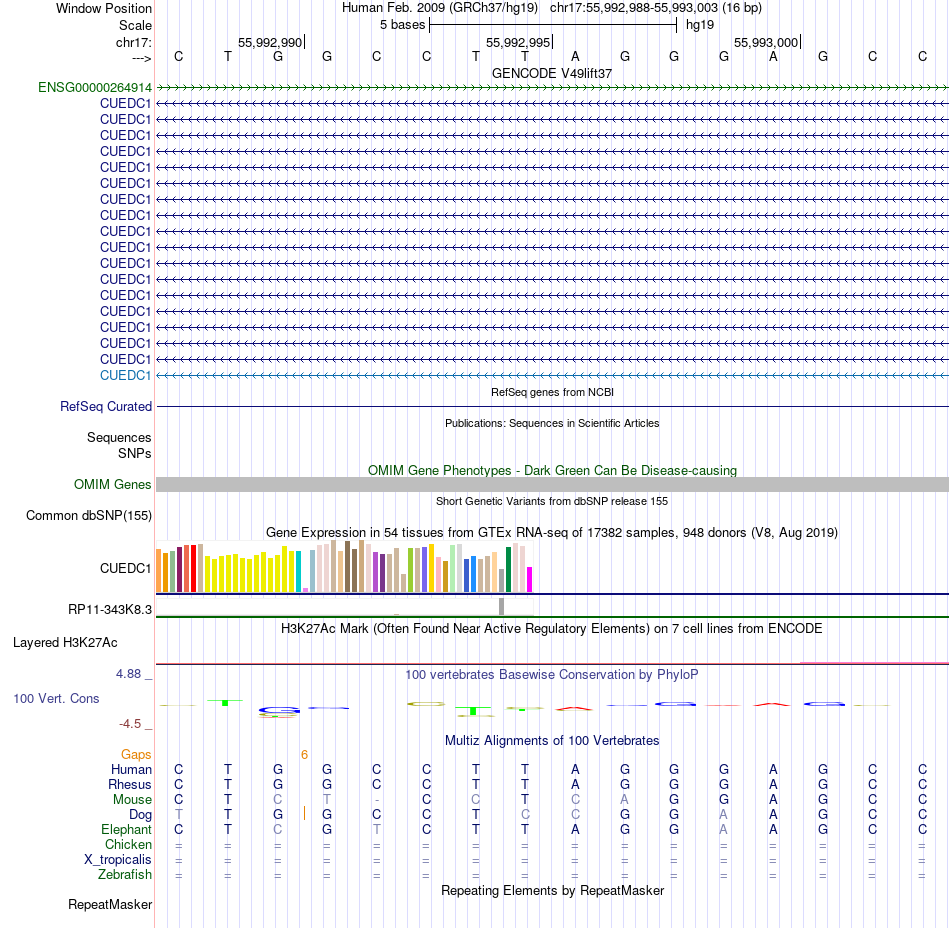Click the Window Position label

(x=104, y=8)
